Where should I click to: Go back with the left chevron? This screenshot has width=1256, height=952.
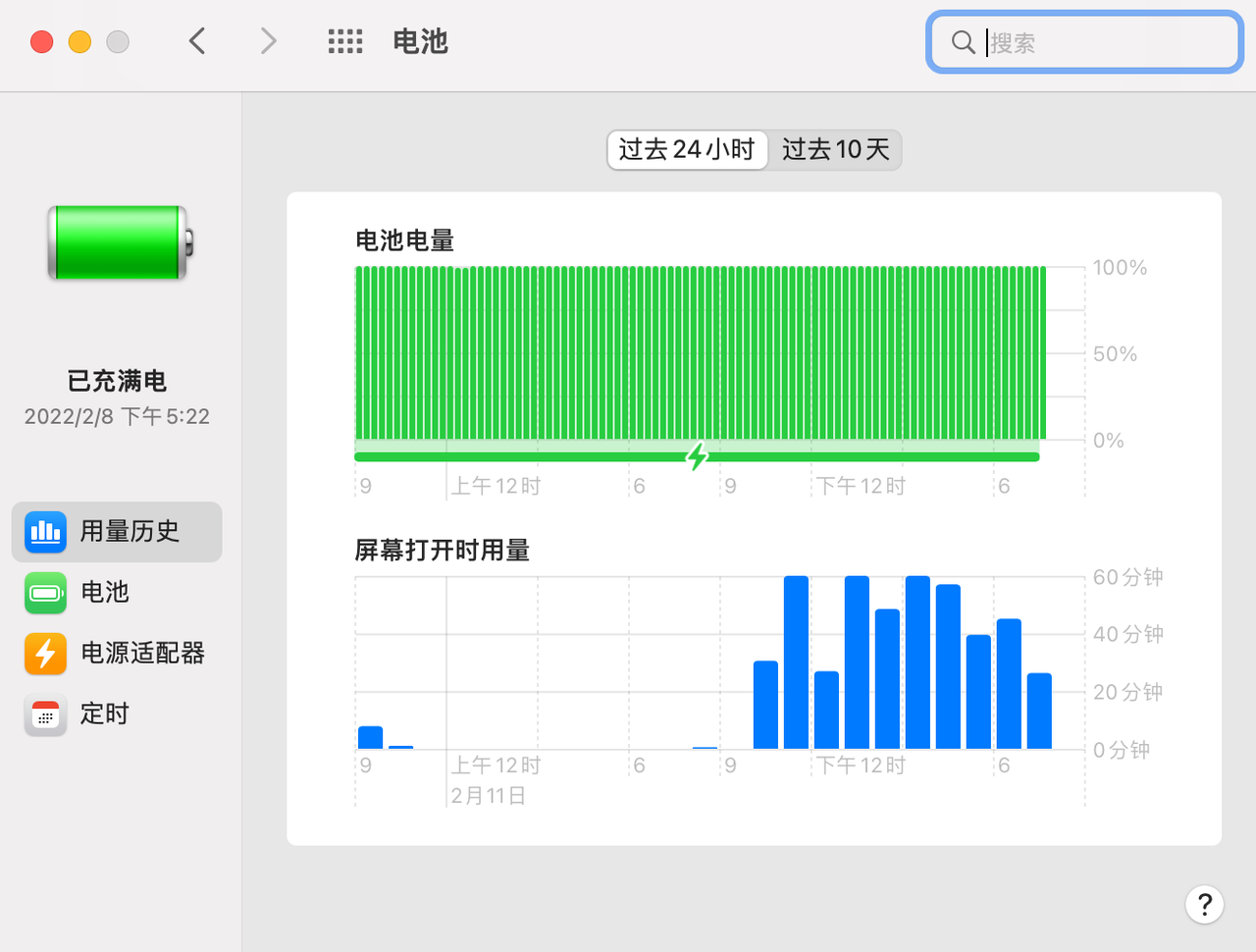[x=197, y=41]
